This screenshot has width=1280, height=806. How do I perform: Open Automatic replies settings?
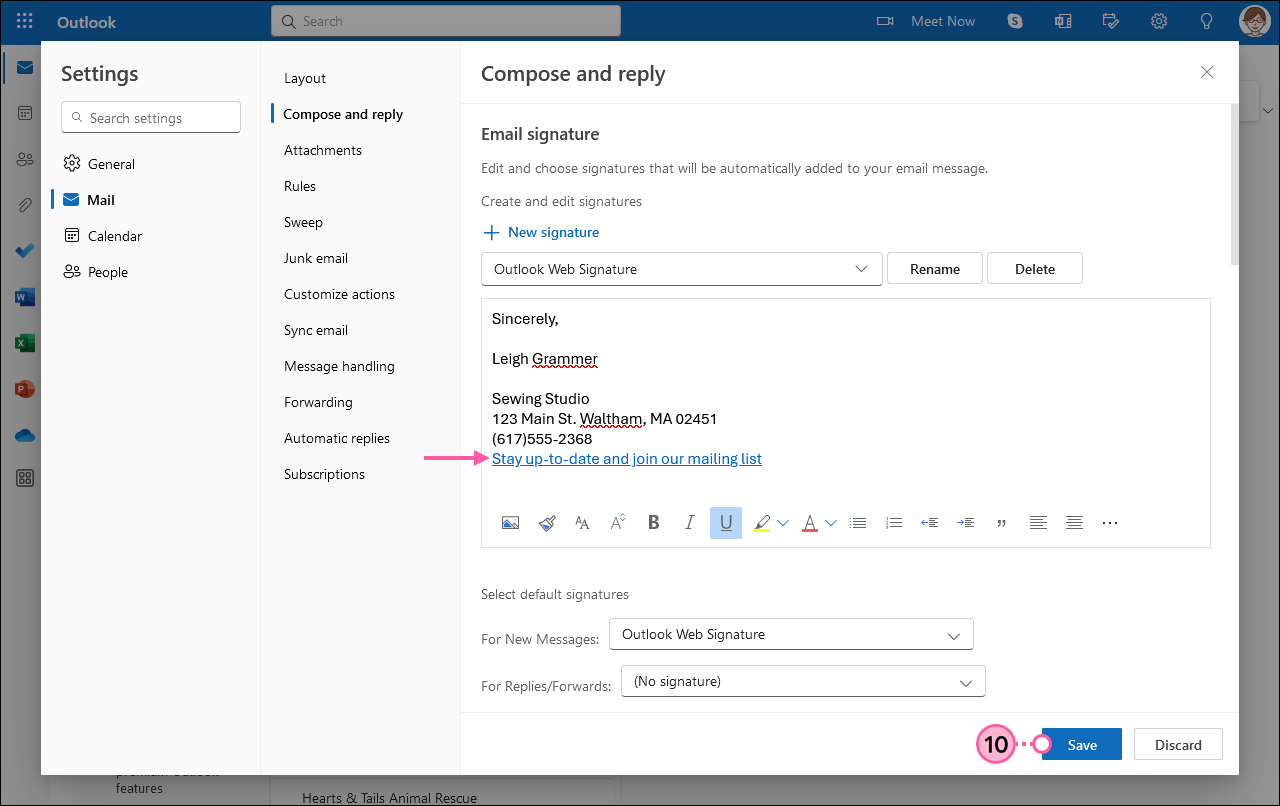pyautogui.click(x=337, y=438)
